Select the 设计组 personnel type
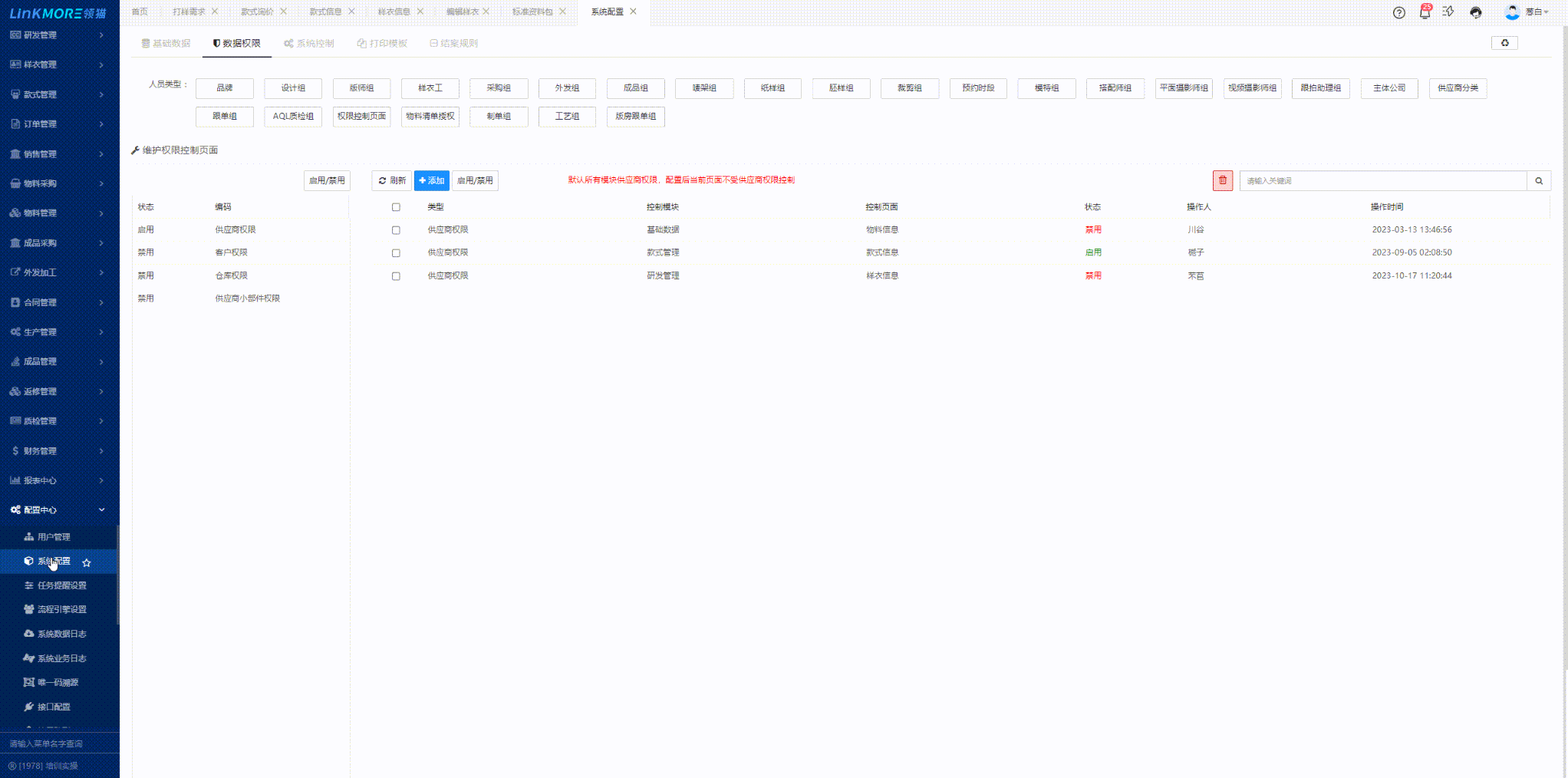Screen dimensions: 1568x778 click(293, 88)
